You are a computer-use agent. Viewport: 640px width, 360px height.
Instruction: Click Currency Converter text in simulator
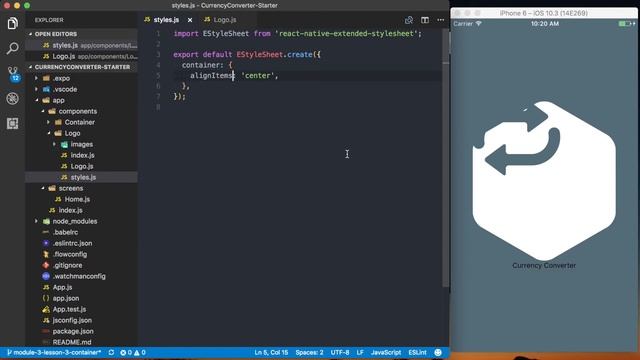click(544, 265)
